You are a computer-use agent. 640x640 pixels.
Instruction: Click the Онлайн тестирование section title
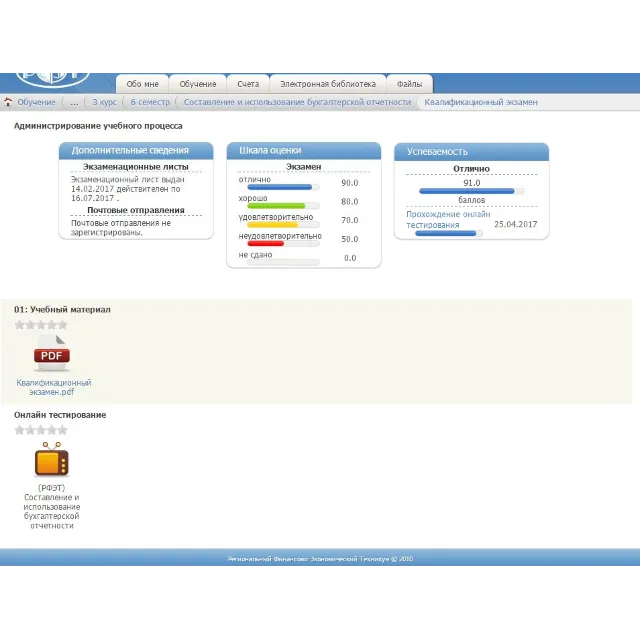(x=60, y=415)
